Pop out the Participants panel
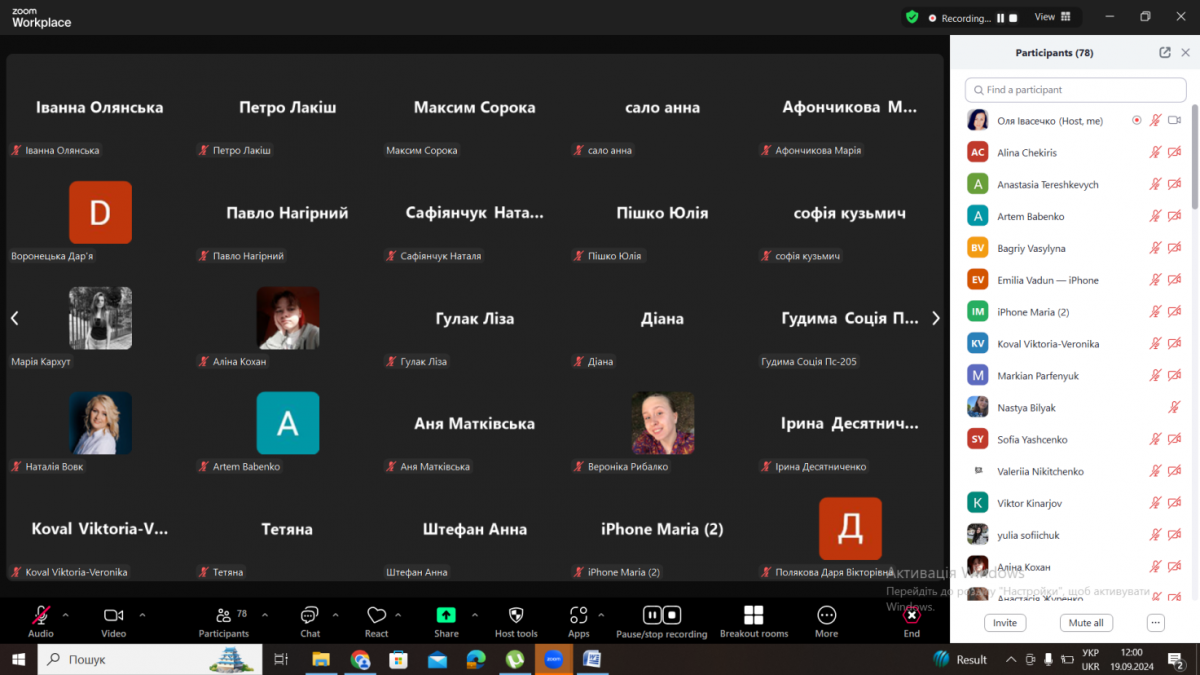 coord(1165,53)
